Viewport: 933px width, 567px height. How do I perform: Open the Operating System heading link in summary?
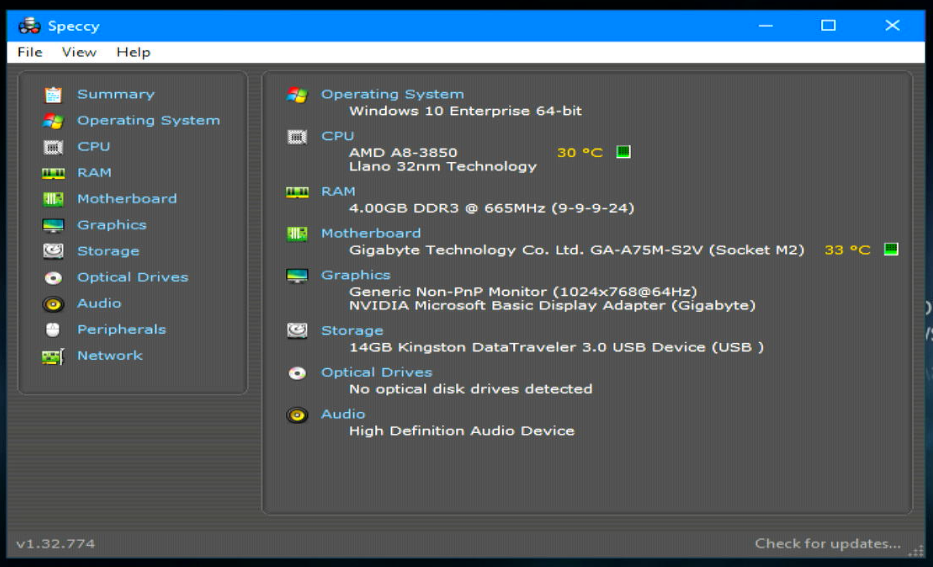coord(393,94)
